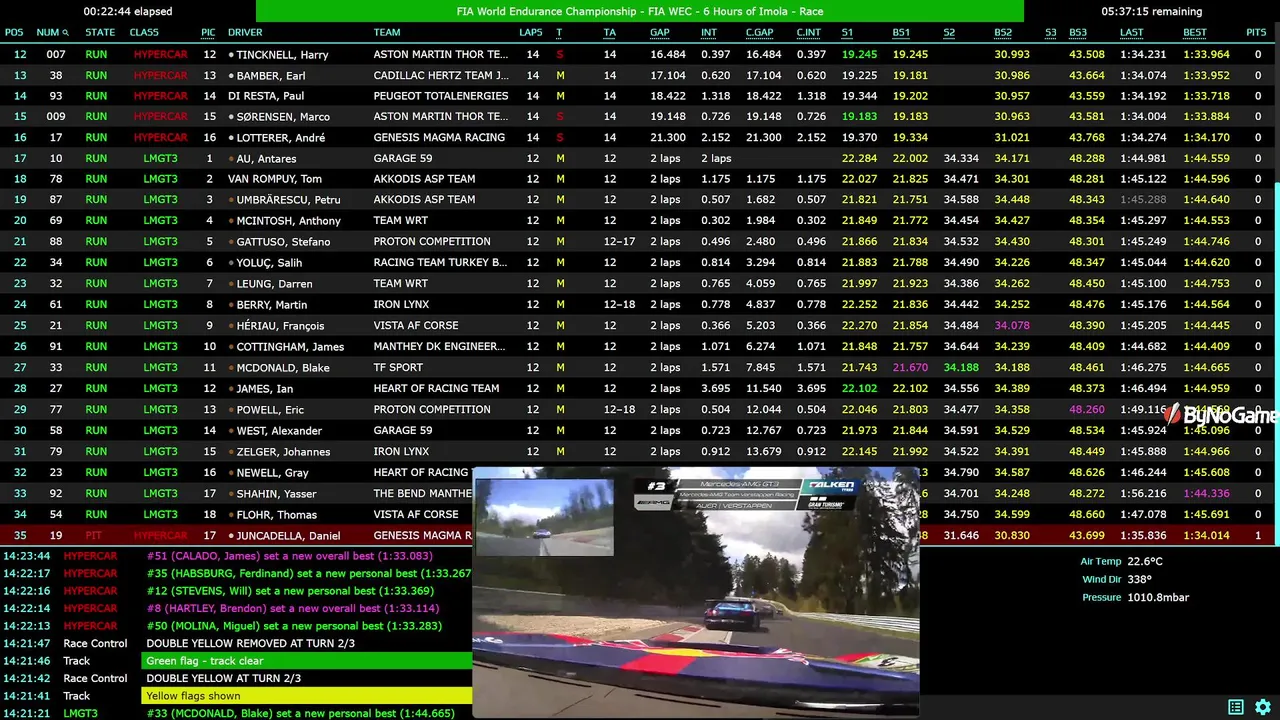Click team name MANTHEY DK ENGINEER...

coord(439,347)
